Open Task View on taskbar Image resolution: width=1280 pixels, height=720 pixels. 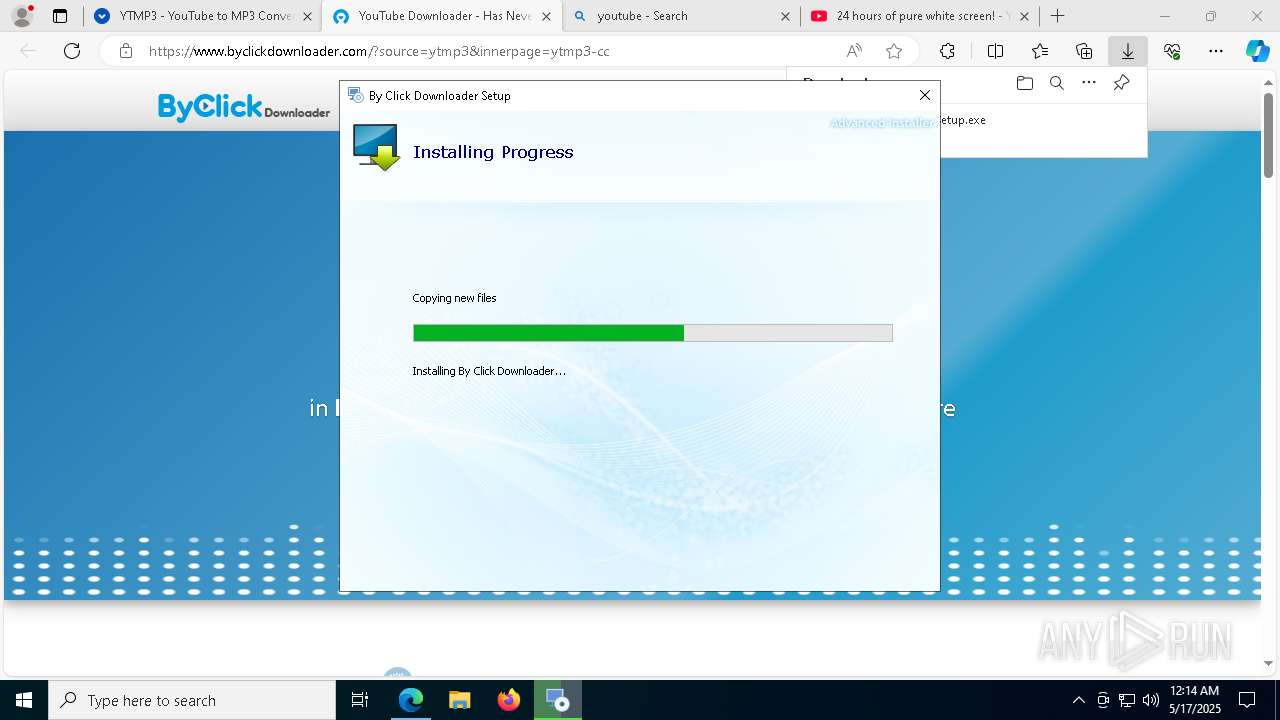pyautogui.click(x=360, y=700)
